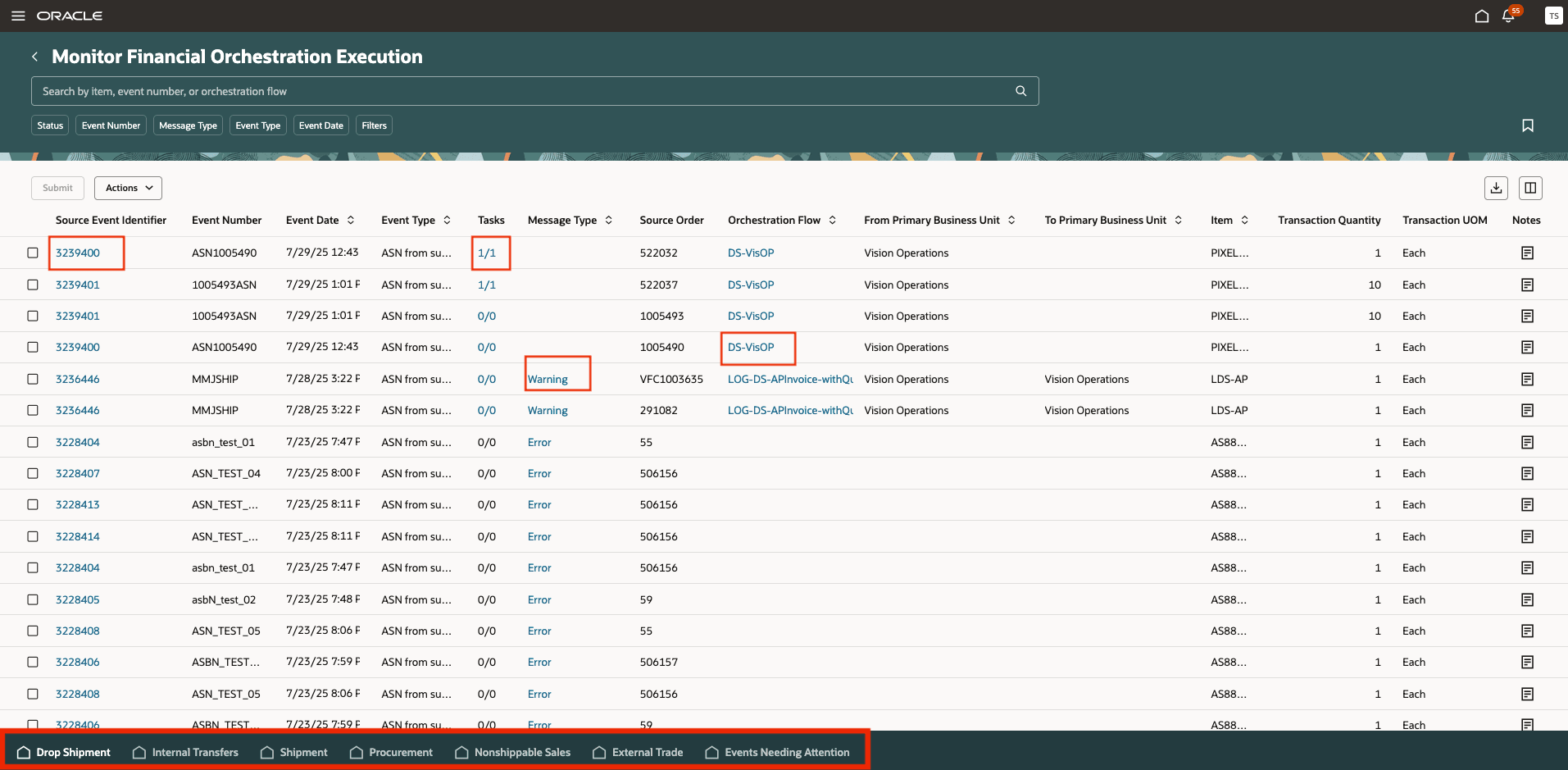Open the notifications bell
The height and width of the screenshot is (770, 1568).
[x=1509, y=16]
